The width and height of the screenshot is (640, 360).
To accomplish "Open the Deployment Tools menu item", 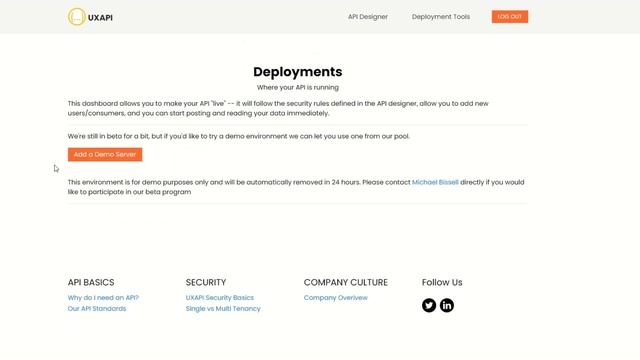I will pyautogui.click(x=441, y=17).
